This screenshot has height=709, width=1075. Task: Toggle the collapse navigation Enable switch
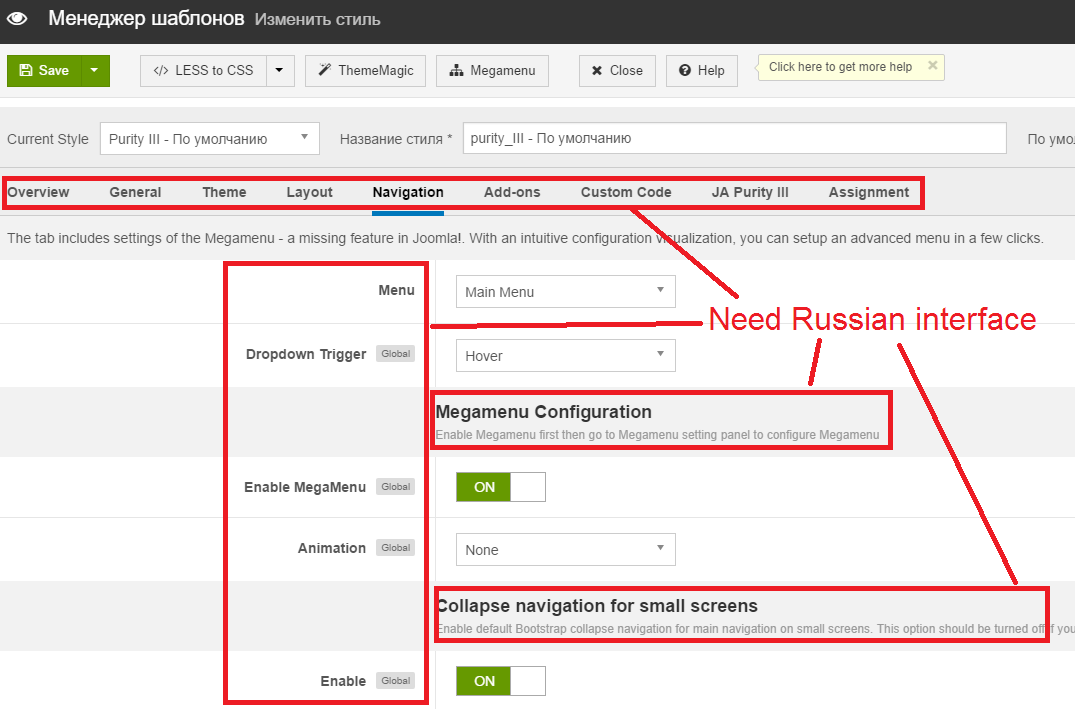pos(500,681)
